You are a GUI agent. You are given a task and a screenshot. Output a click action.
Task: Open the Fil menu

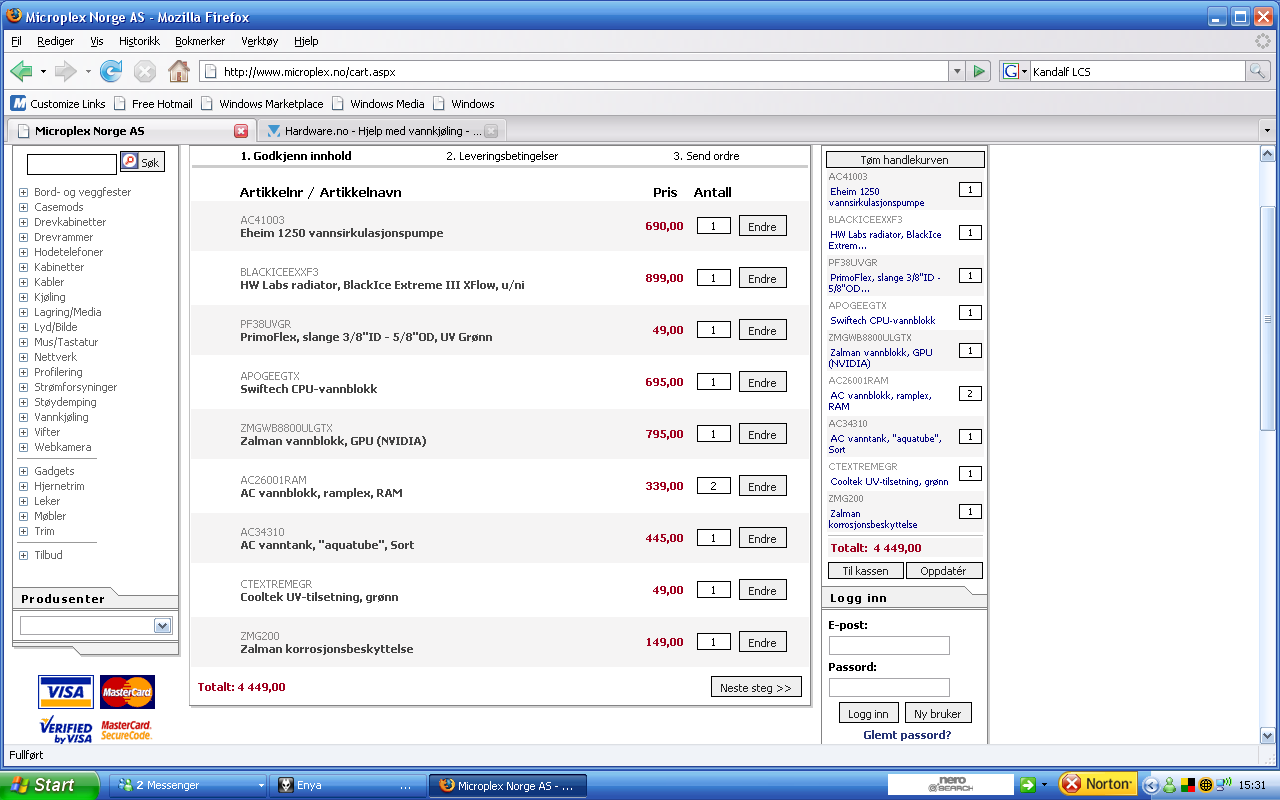[x=16, y=41]
